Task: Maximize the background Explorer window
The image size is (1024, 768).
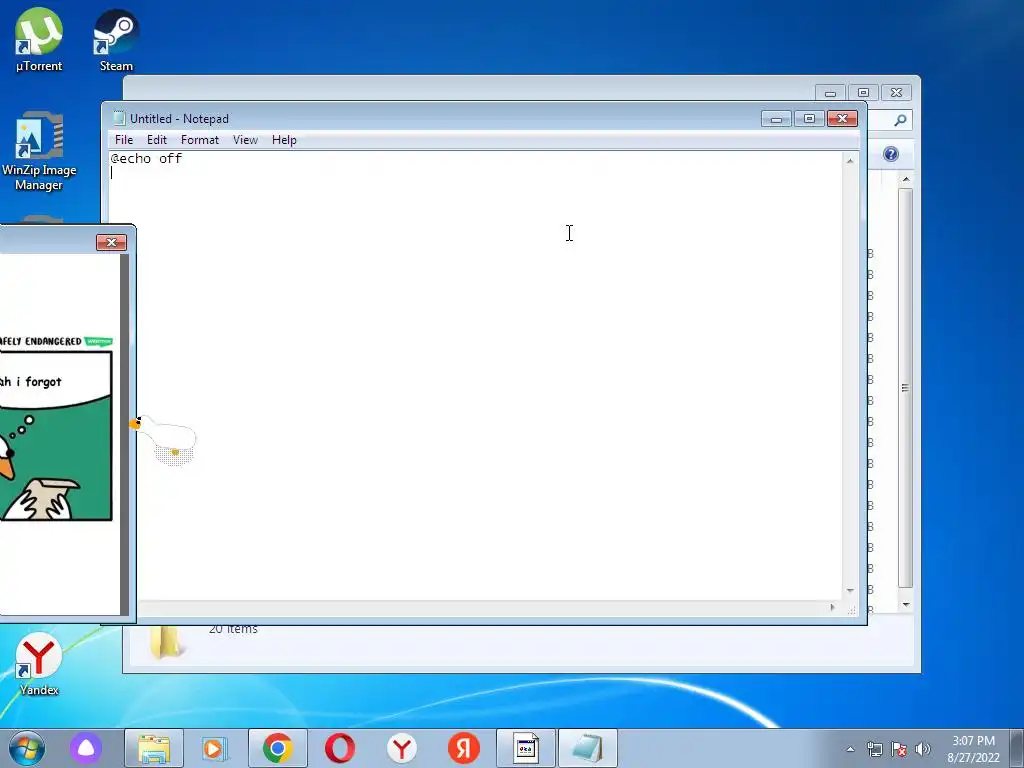Action: pos(863,93)
